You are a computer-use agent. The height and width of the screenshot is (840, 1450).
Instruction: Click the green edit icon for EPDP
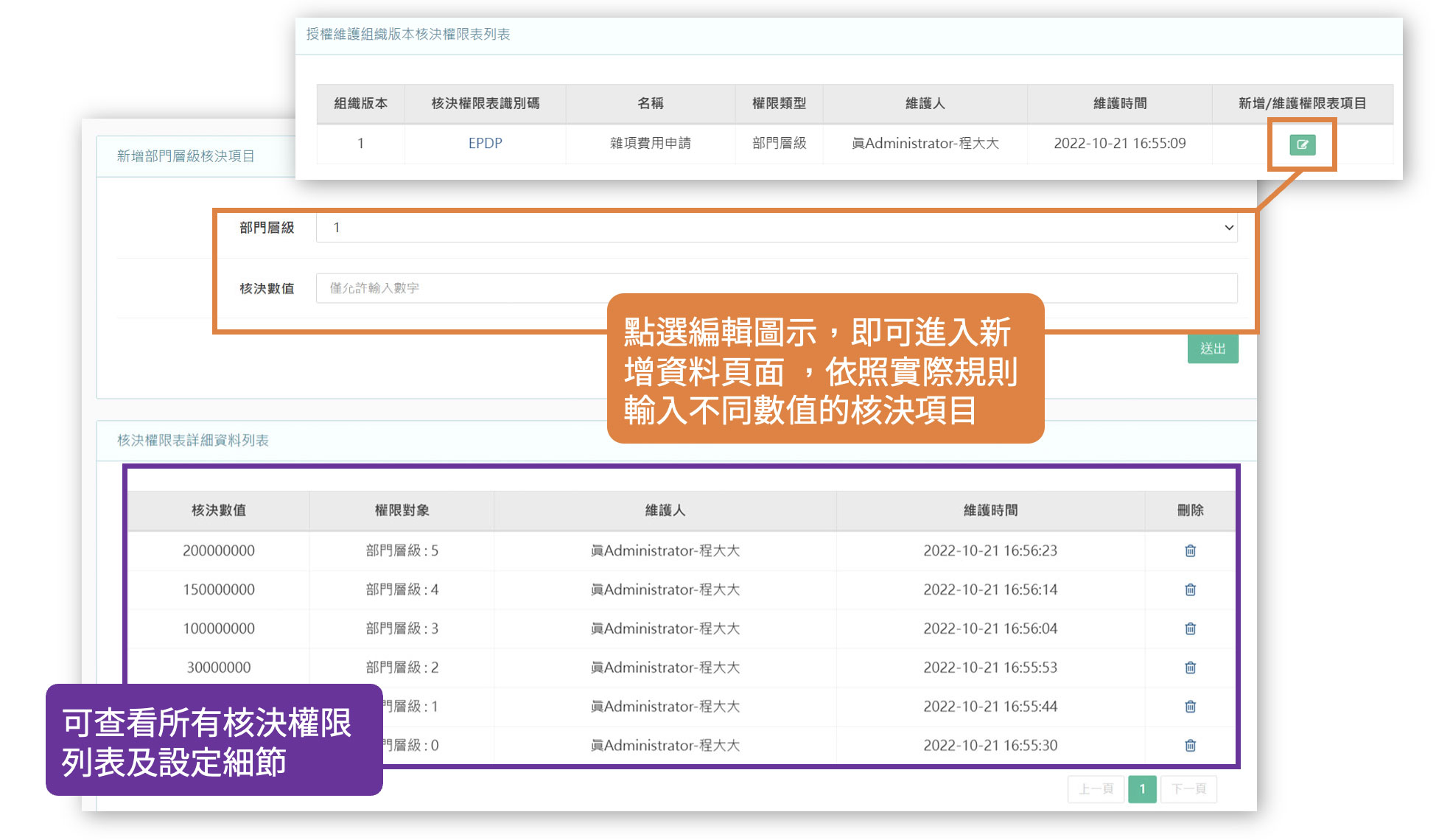[1302, 144]
